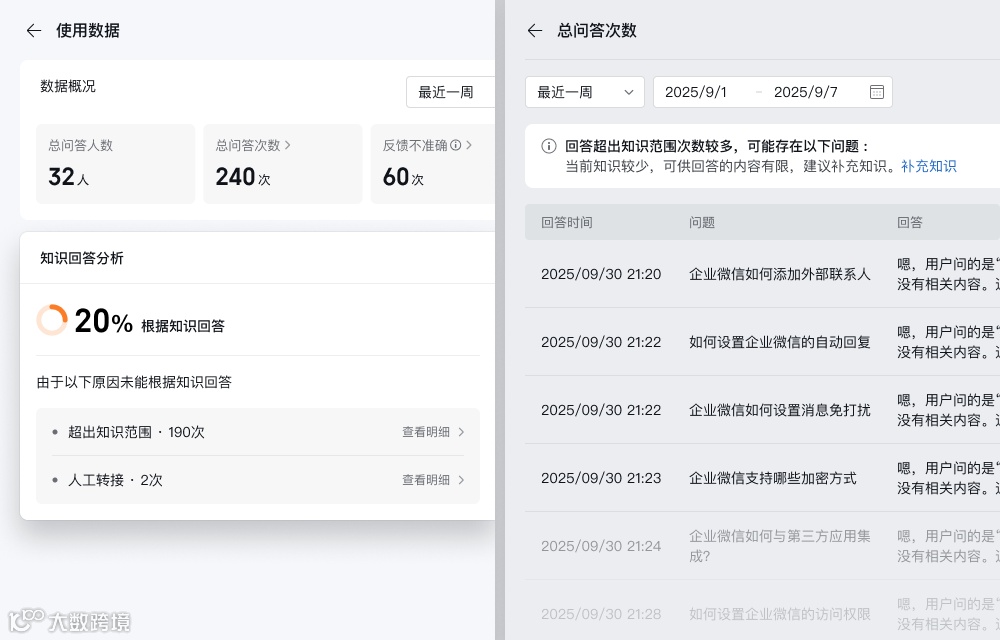Viewport: 1000px width, 640px height.
Task: Select row 如何设置企业微信的访问权限
Action: point(762,610)
